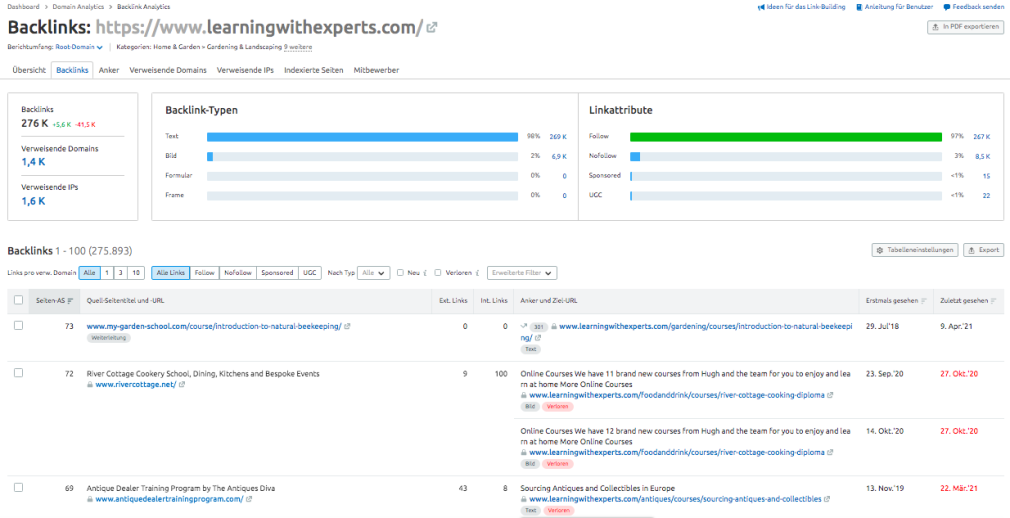Screen dimensions: 1010x518
Task: Open external link icon after beekeeping target URL
Action: coord(538,338)
